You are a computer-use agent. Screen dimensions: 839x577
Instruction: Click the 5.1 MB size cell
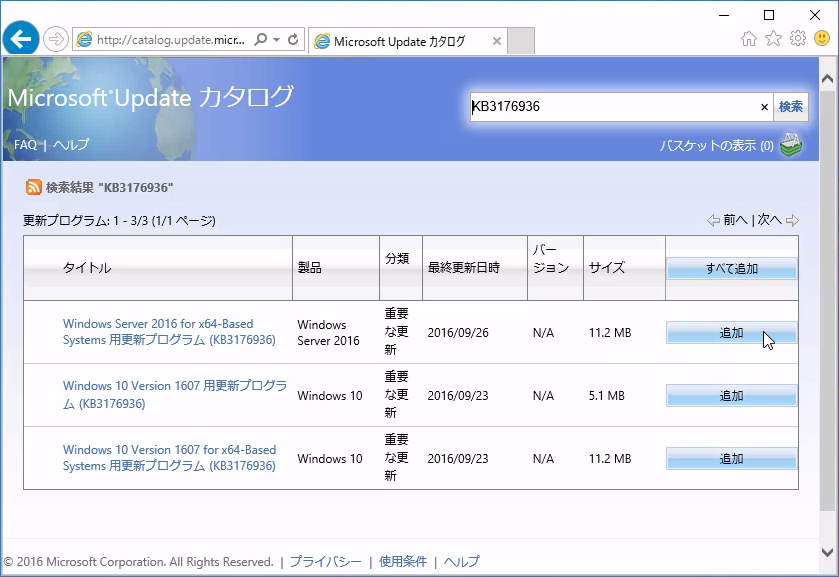(607, 396)
